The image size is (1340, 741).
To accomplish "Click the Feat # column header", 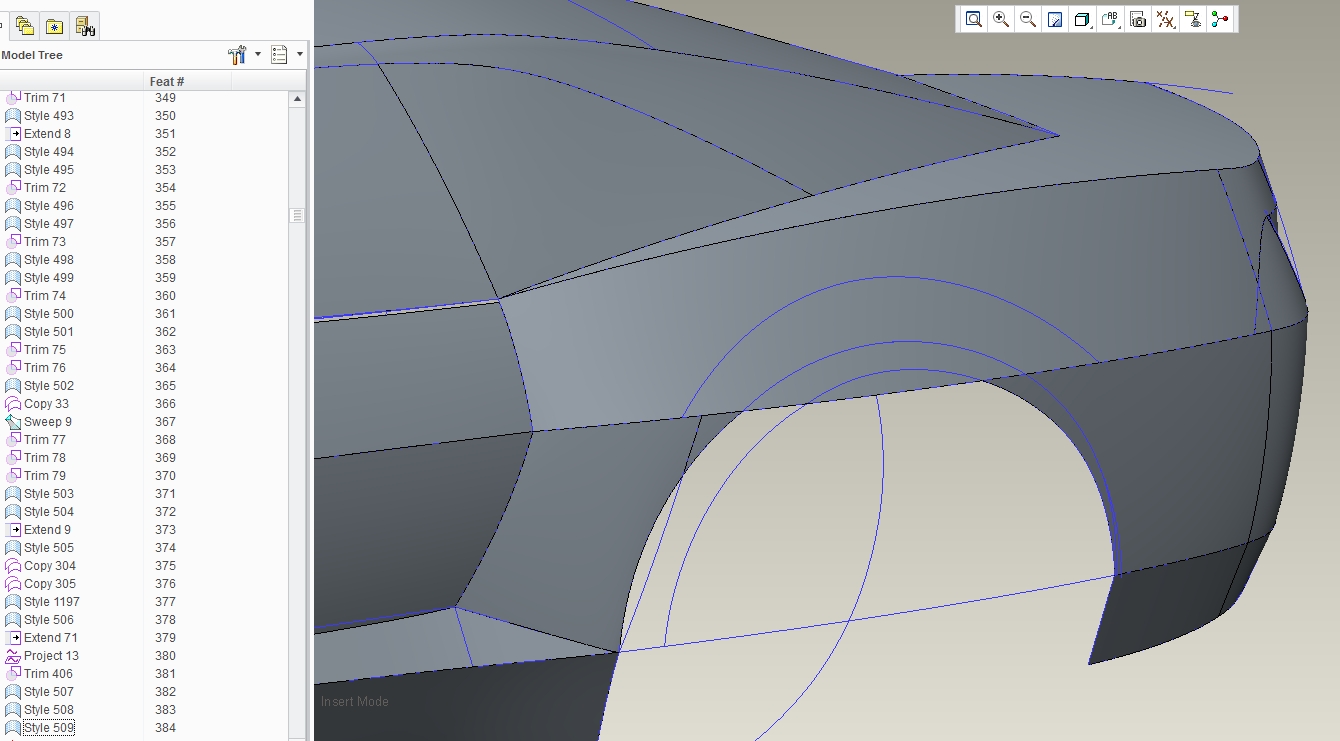I will pos(189,81).
